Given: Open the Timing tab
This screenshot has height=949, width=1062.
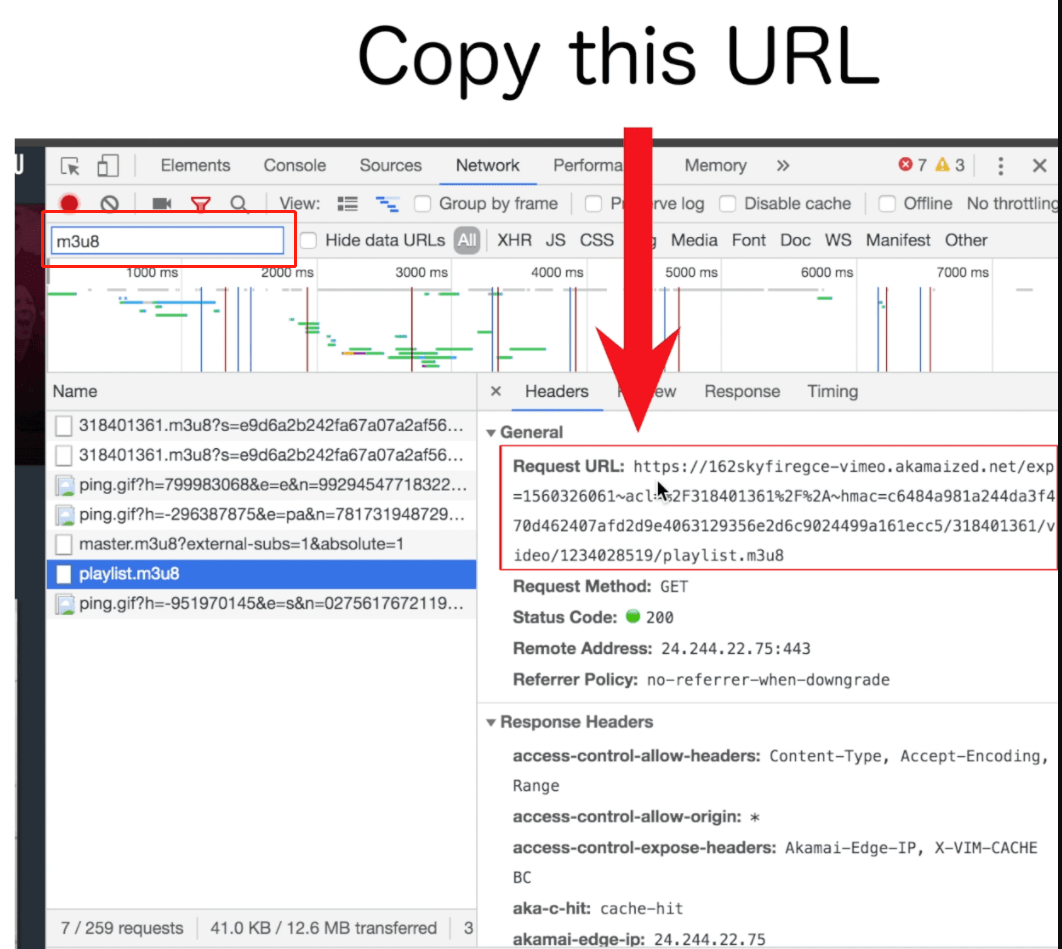Looking at the screenshot, I should [832, 391].
